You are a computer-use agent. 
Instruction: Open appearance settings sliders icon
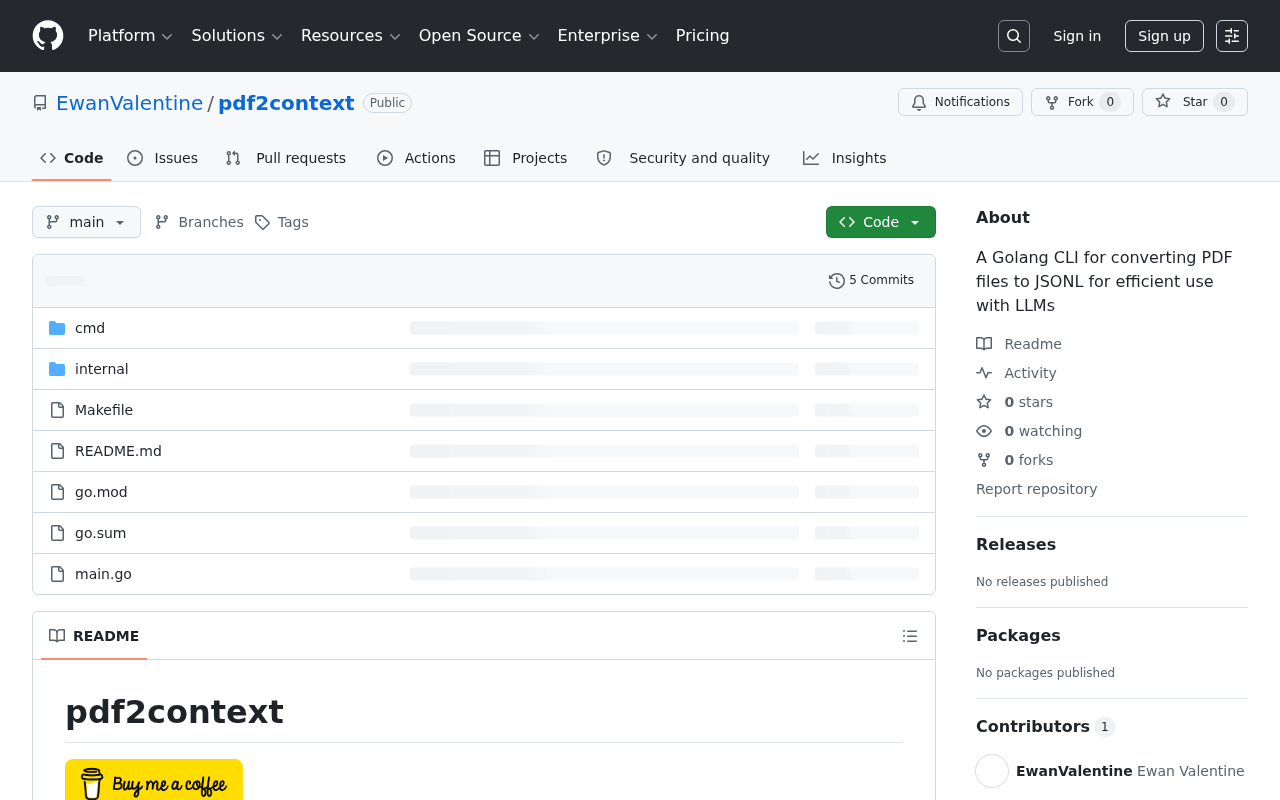(x=1232, y=36)
